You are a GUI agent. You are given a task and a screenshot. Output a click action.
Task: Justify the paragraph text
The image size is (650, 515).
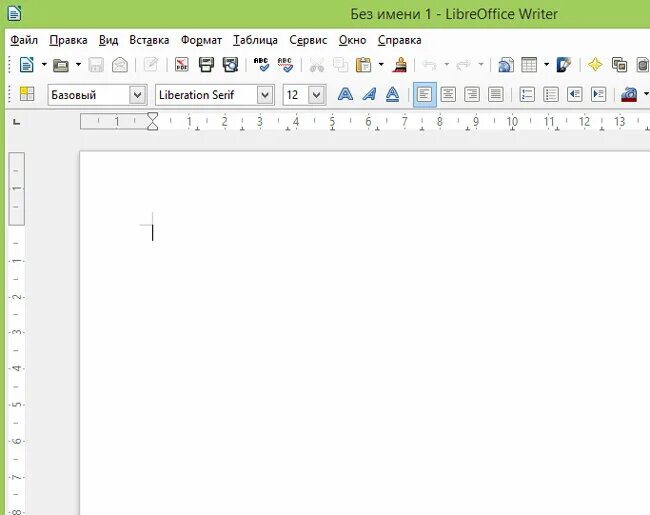pos(496,95)
